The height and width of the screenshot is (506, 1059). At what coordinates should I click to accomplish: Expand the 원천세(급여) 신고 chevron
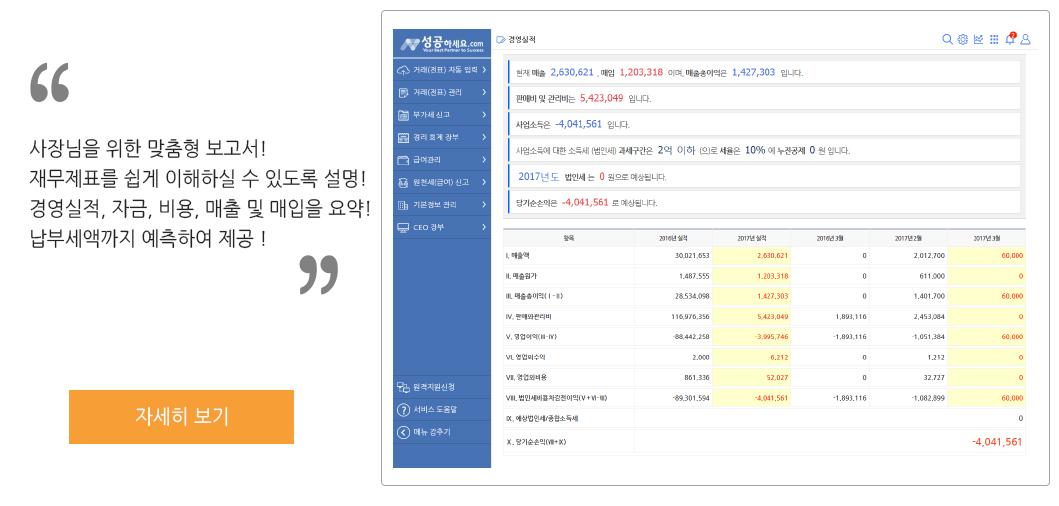(x=484, y=182)
